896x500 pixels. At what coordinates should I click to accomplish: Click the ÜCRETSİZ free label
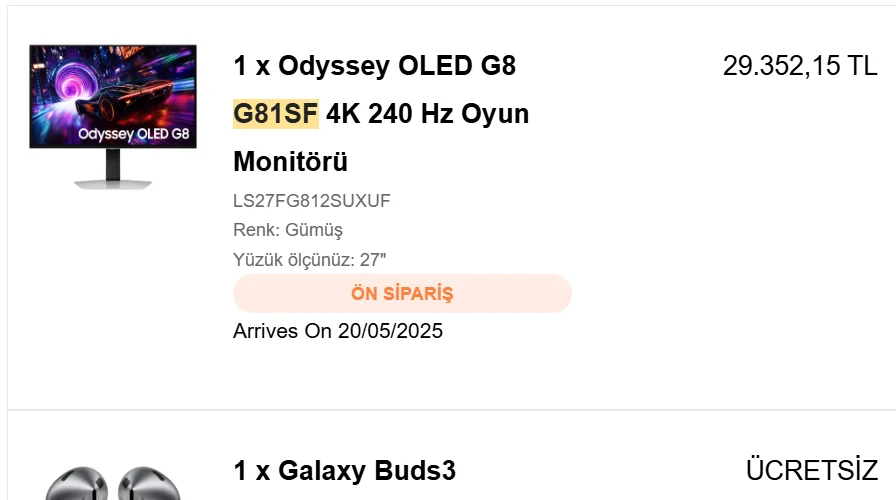click(812, 471)
